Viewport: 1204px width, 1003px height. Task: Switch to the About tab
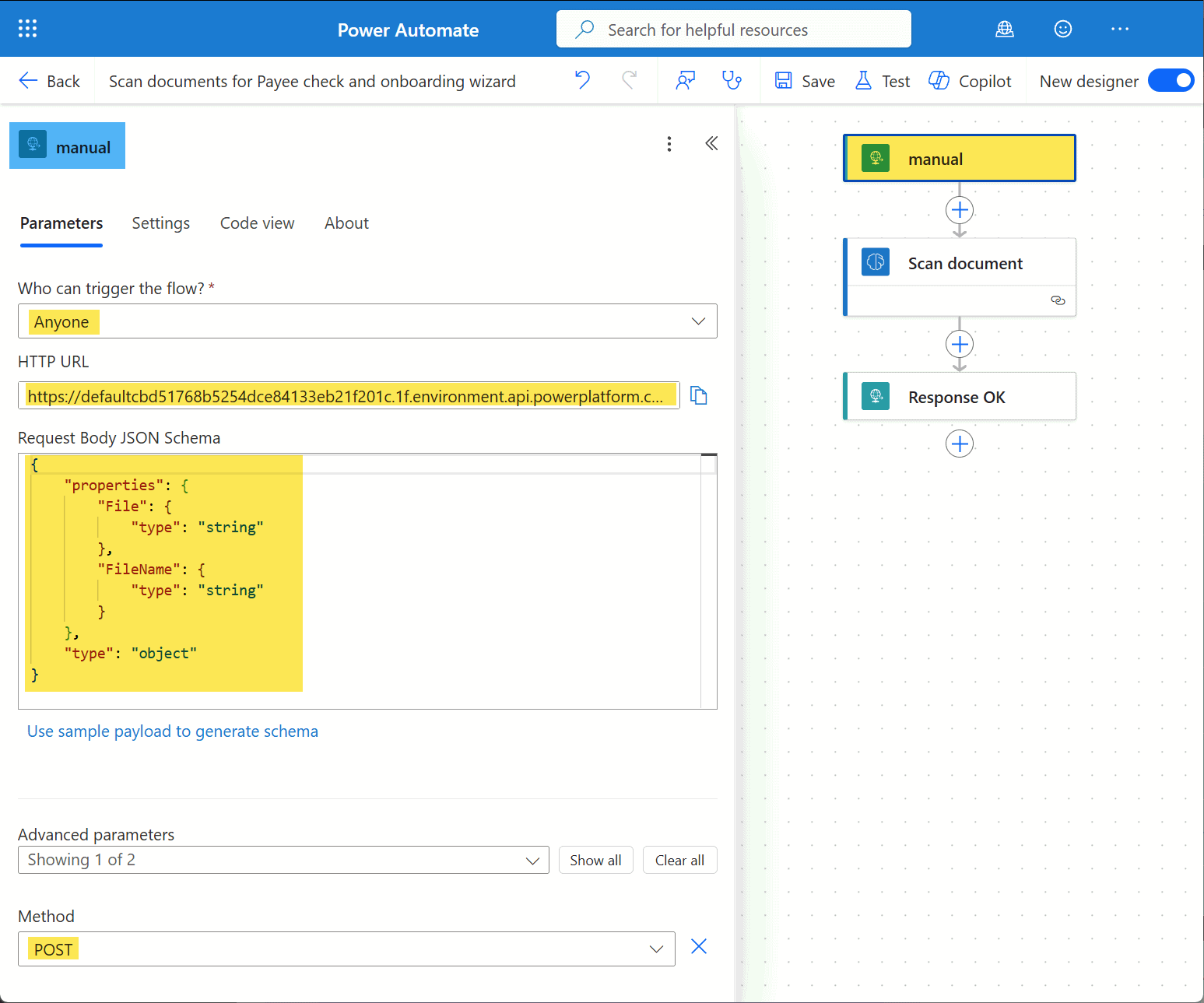tap(346, 223)
